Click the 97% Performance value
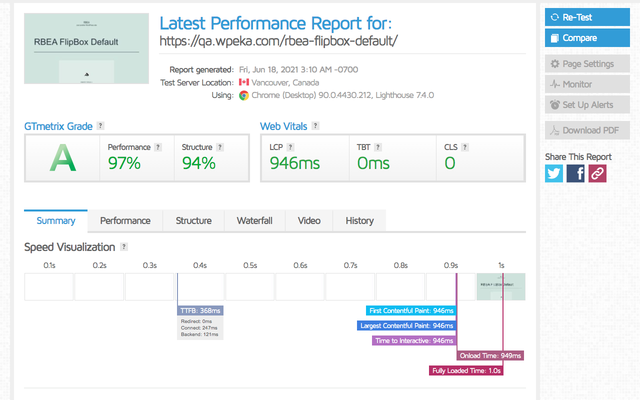Image resolution: width=640 pixels, height=400 pixels. pos(124,163)
